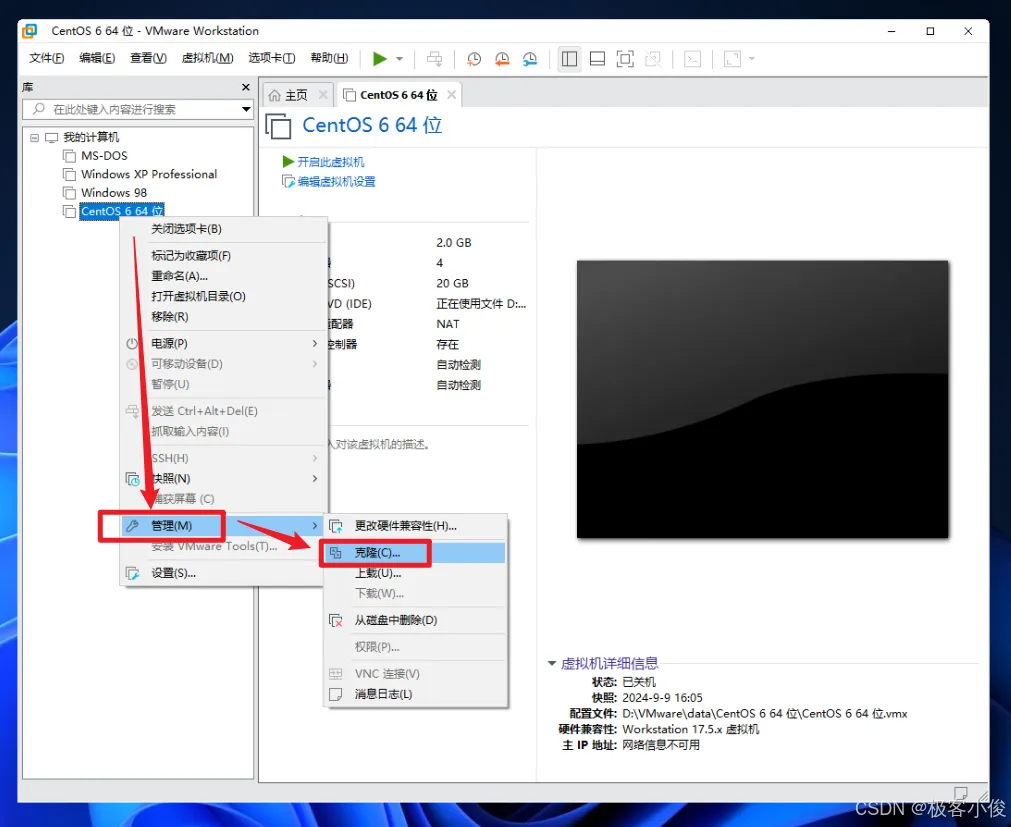Open the snapshot manager toolbar icon

tap(529, 59)
